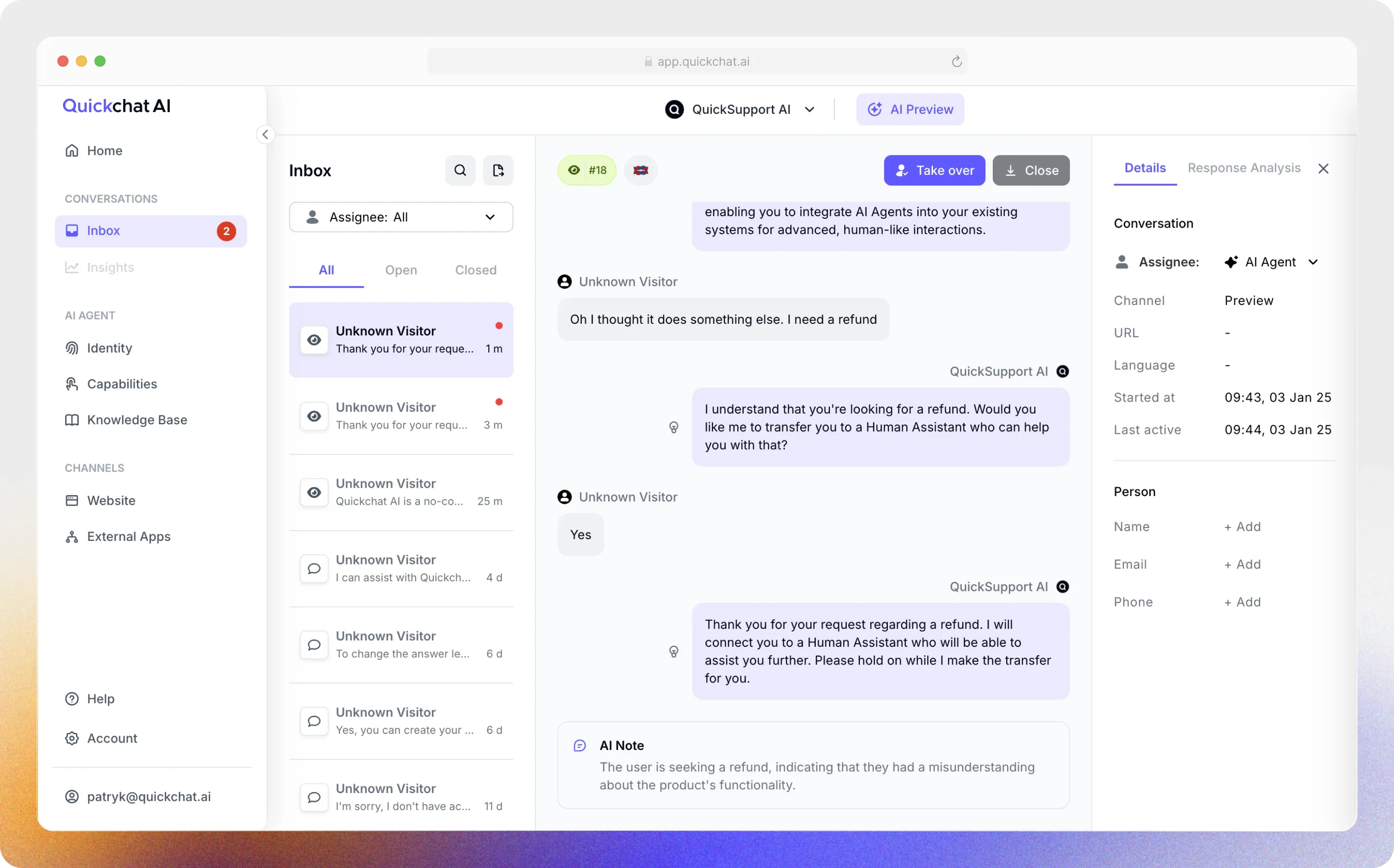Open the patryk@quickchat.ai profile entry
Image resolution: width=1394 pixels, height=868 pixels.
click(138, 796)
